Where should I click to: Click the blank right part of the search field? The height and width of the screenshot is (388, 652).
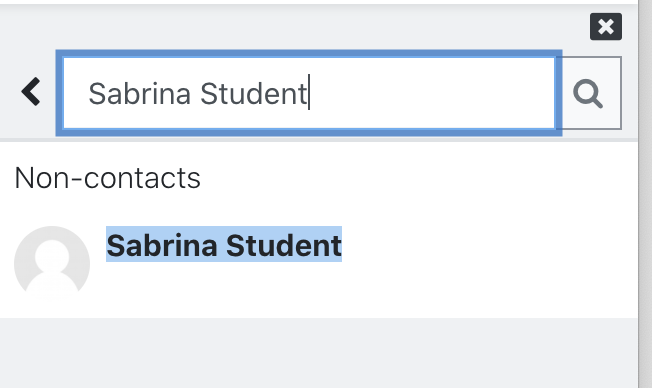coord(432,93)
